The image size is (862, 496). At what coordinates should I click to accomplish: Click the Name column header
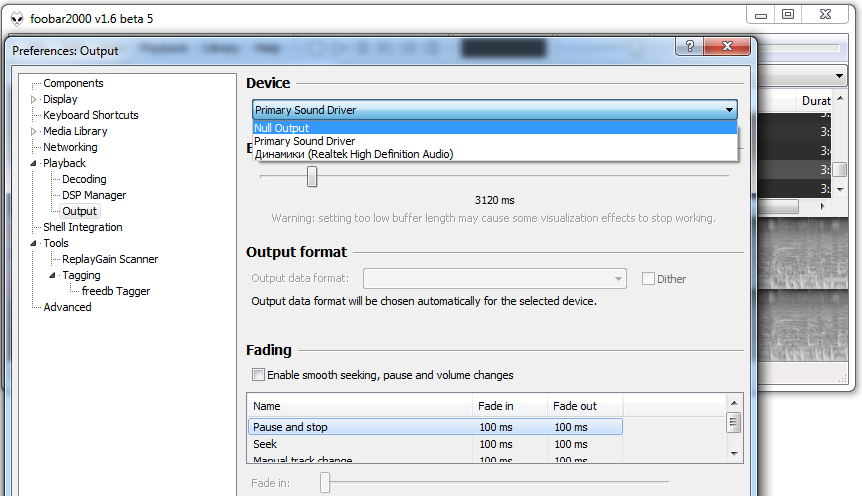[360, 406]
